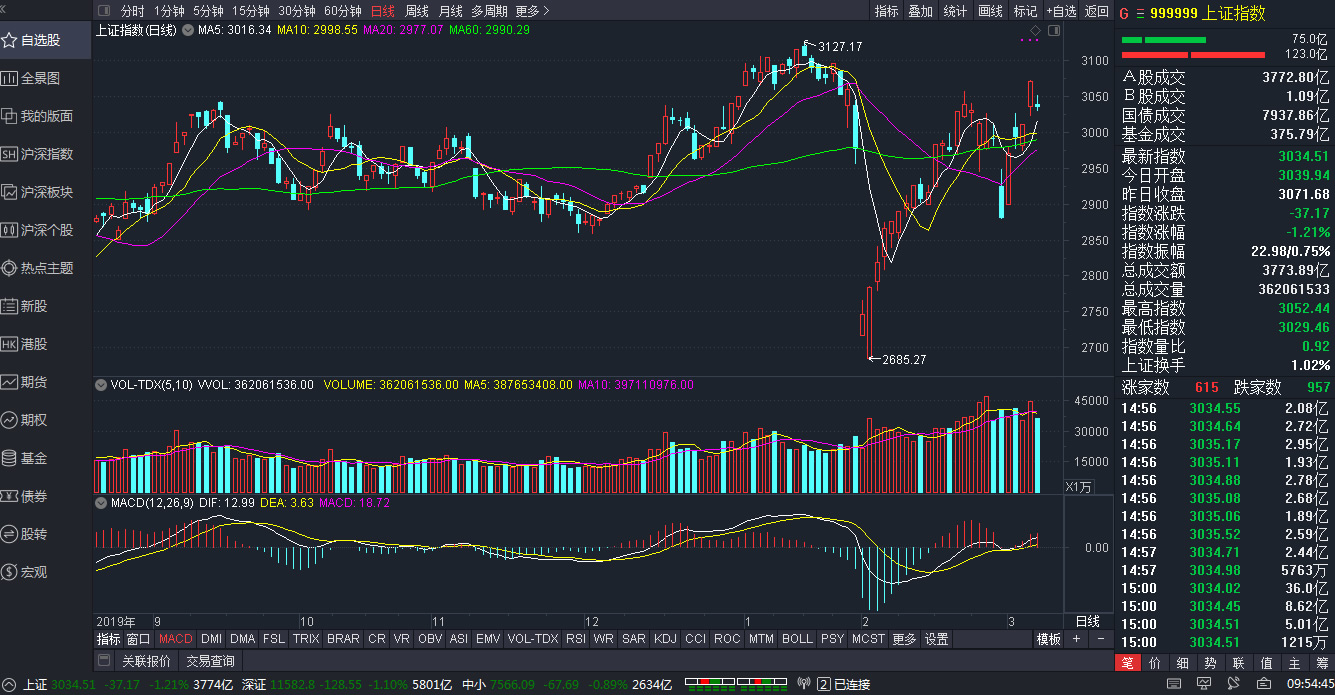Click the +自选 add to watchlist button
Viewport: 1335px width, 695px height.
(x=1061, y=11)
